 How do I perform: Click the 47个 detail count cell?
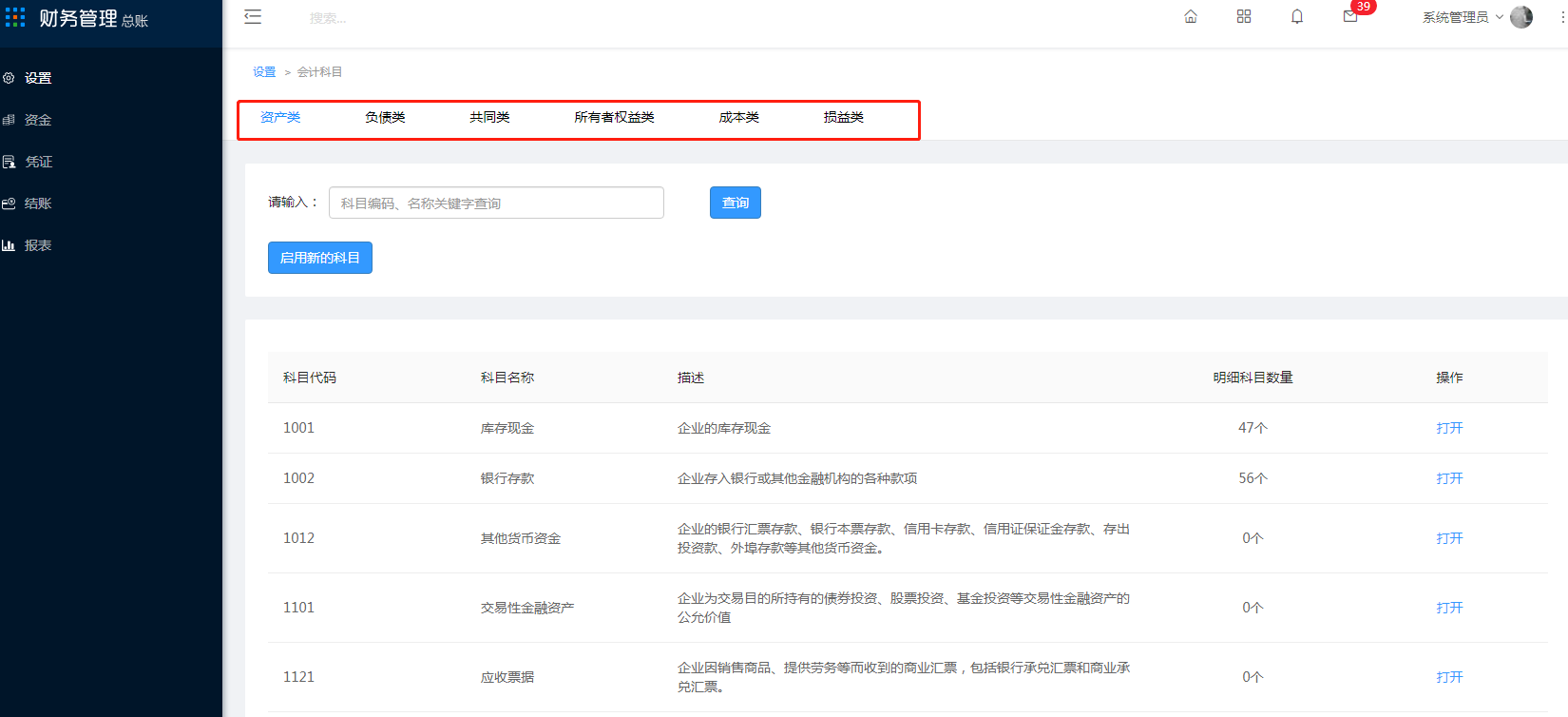[1252, 428]
